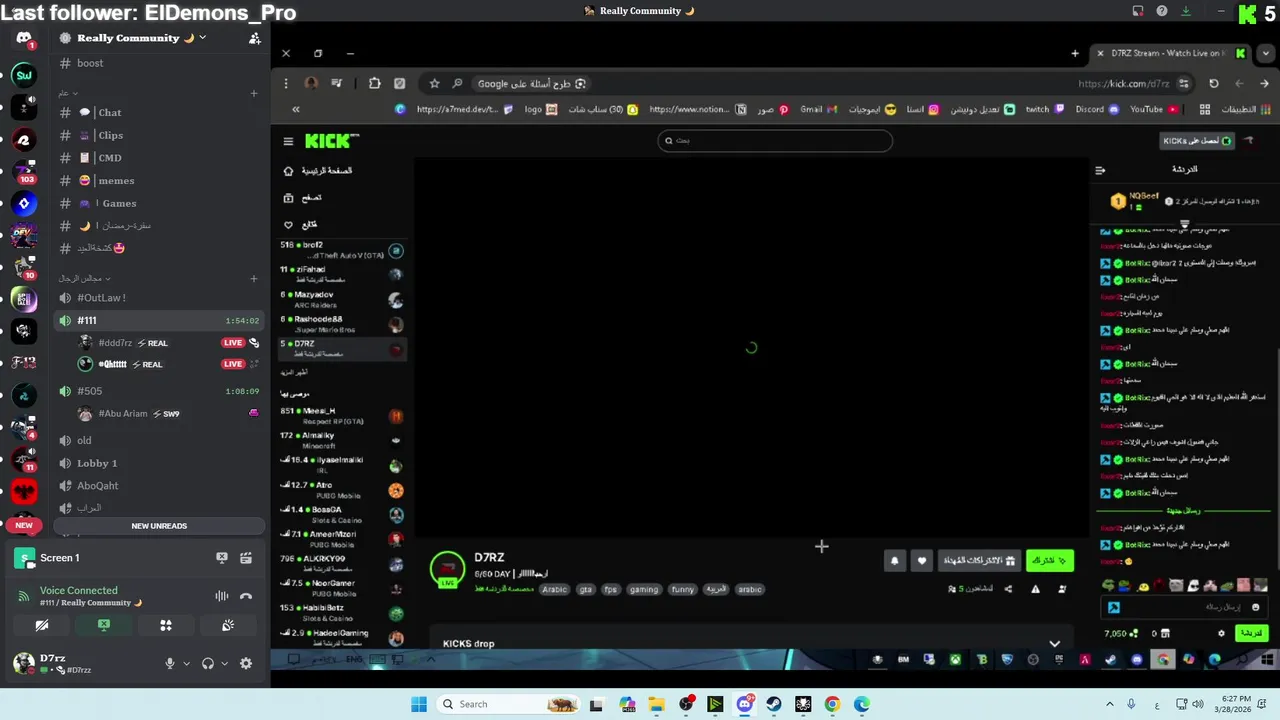Image resolution: width=1280 pixels, height=720 pixels.
Task: Open noise suppression waveform icon
Action: 222,596
